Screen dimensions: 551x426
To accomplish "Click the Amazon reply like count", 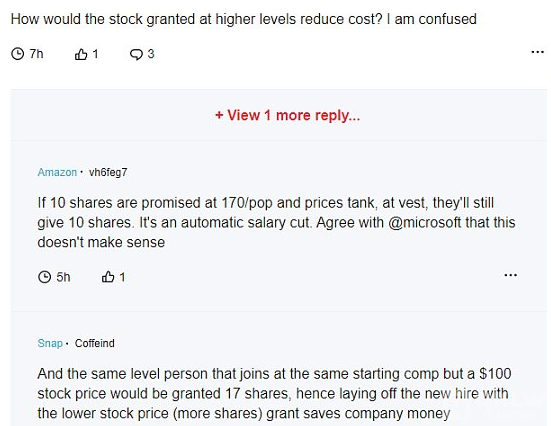I will point(122,277).
